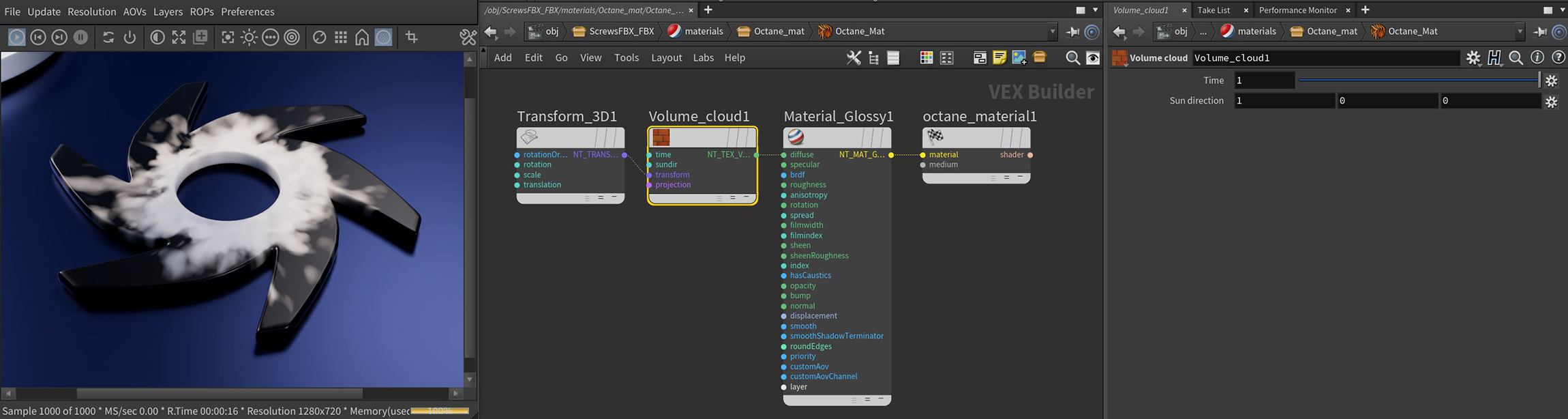
Task: Open the network editor search magnifier
Action: (x=1072, y=58)
